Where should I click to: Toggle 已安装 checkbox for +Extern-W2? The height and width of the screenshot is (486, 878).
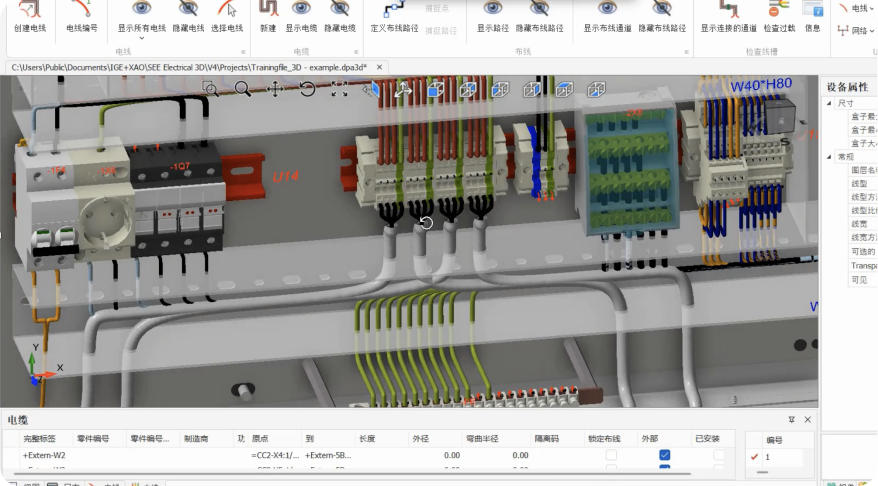[x=718, y=455]
